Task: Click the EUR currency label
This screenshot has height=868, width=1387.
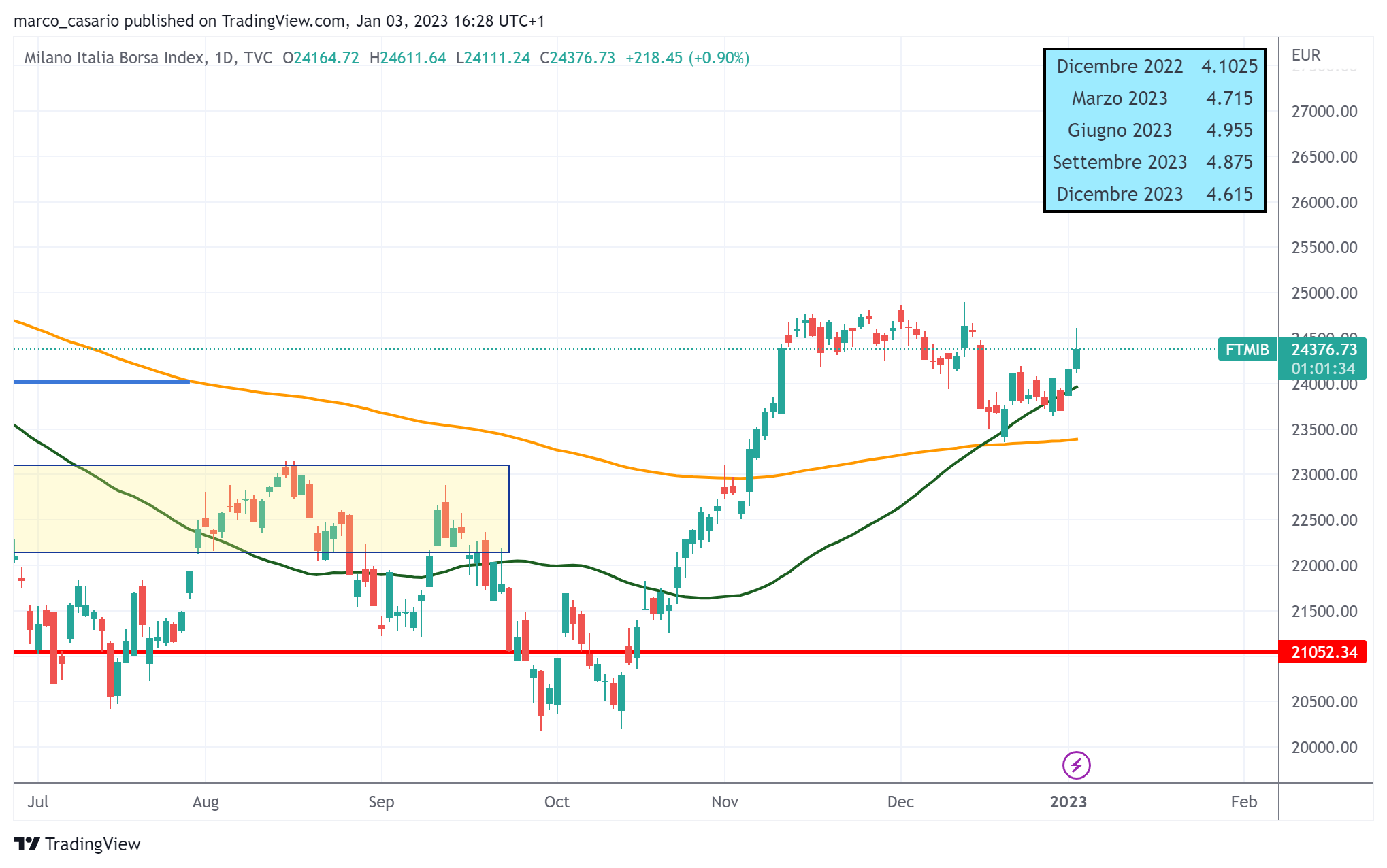Action: tap(1305, 55)
